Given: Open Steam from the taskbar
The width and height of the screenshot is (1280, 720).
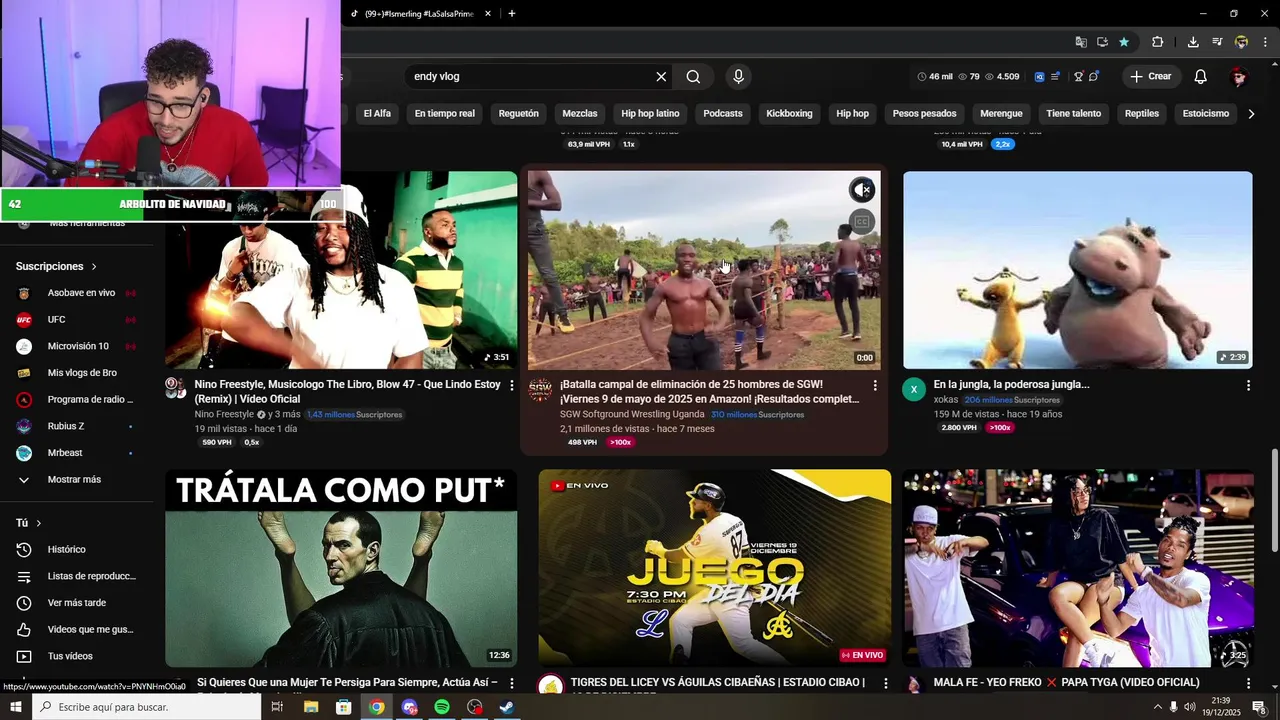Looking at the screenshot, I should tap(507, 707).
